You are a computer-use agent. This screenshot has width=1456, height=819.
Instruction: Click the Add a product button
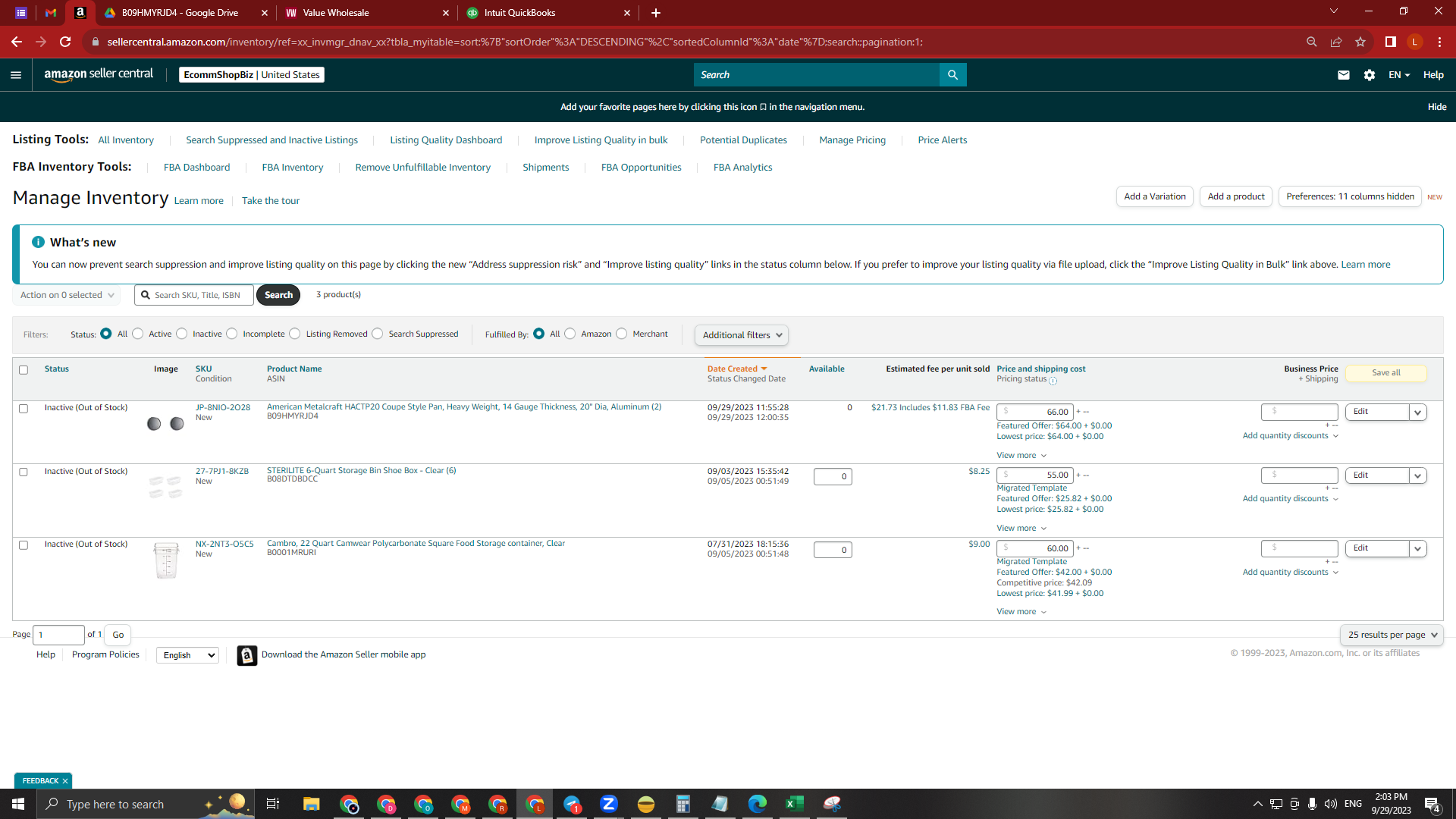click(1236, 196)
